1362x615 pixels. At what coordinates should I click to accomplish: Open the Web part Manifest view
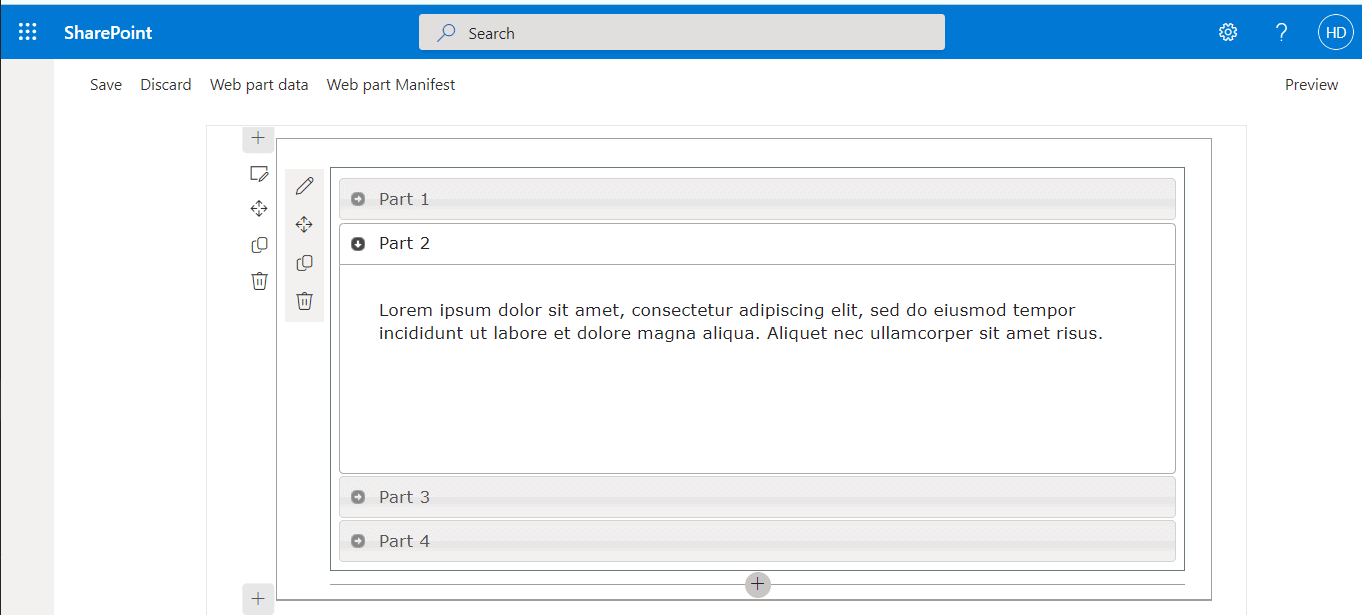390,84
